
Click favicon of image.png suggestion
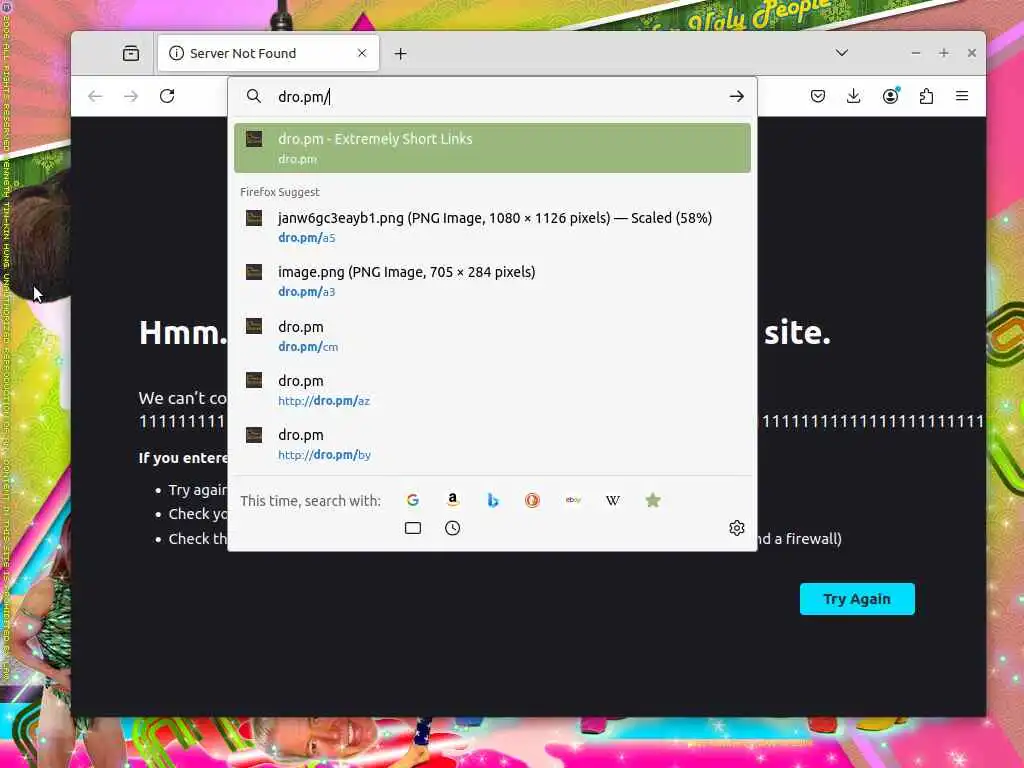tap(254, 272)
